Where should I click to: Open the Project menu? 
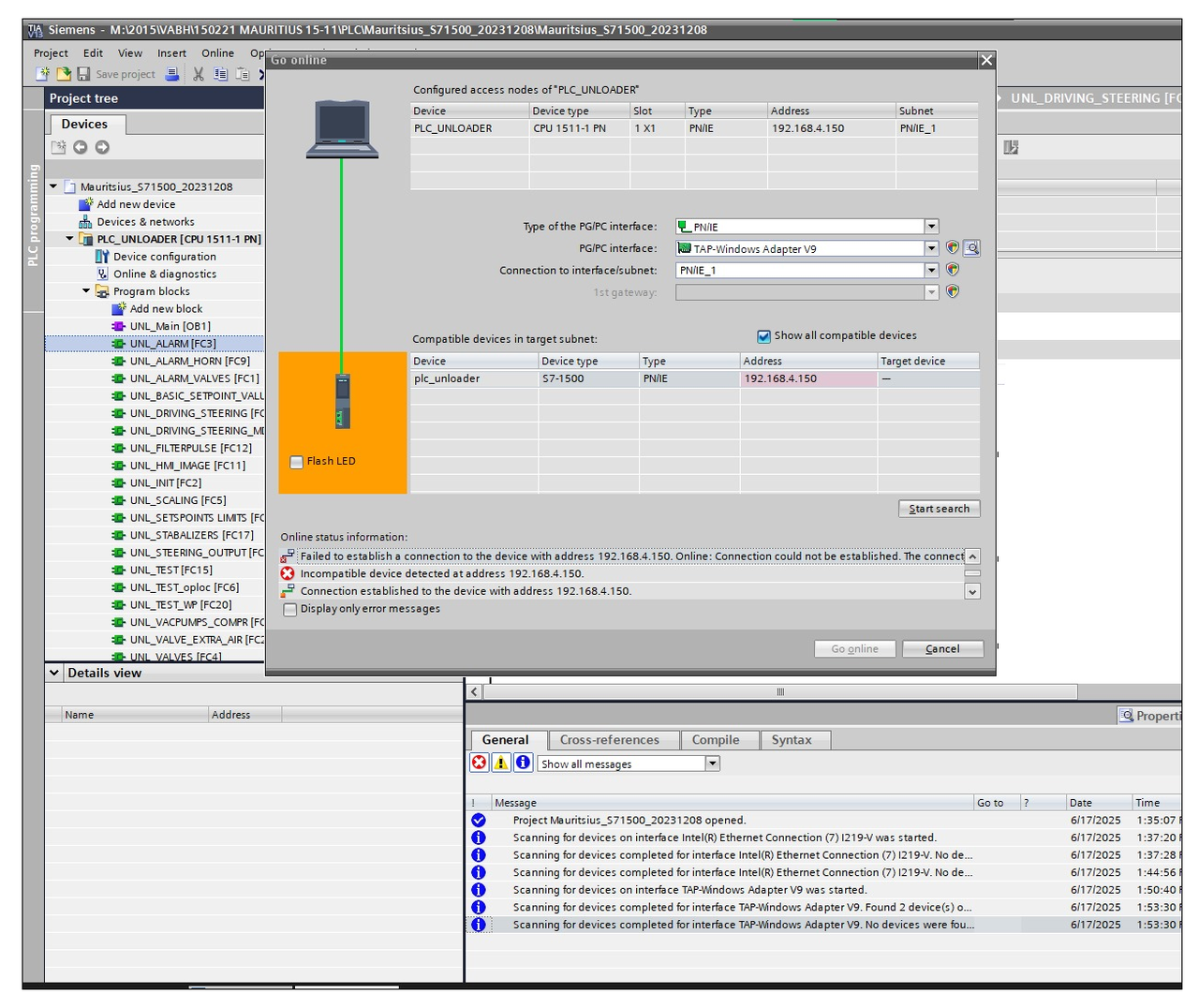[x=51, y=53]
